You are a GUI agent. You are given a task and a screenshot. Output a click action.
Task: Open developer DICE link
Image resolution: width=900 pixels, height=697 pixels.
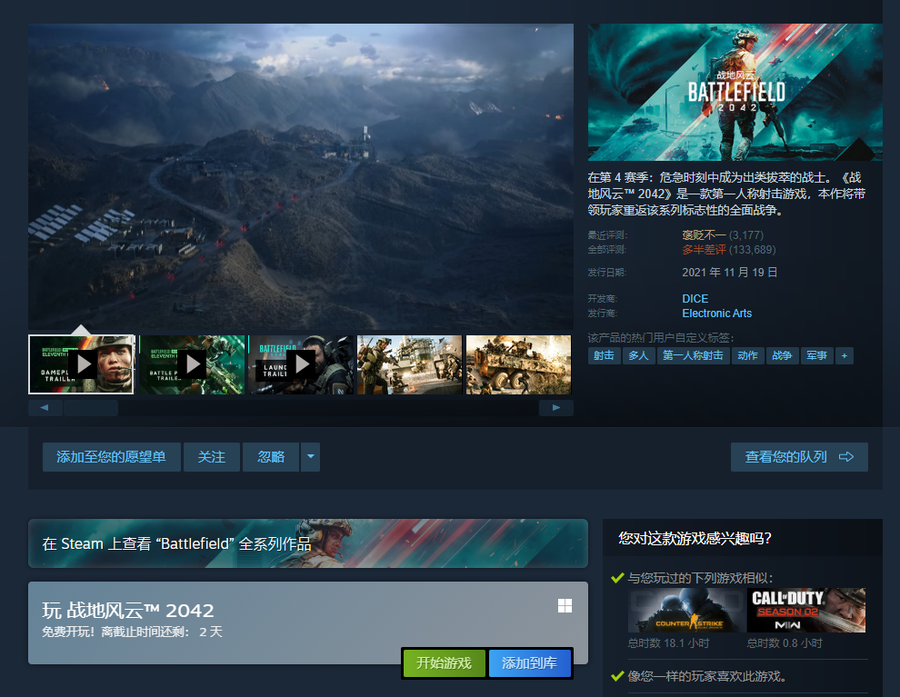click(x=695, y=299)
